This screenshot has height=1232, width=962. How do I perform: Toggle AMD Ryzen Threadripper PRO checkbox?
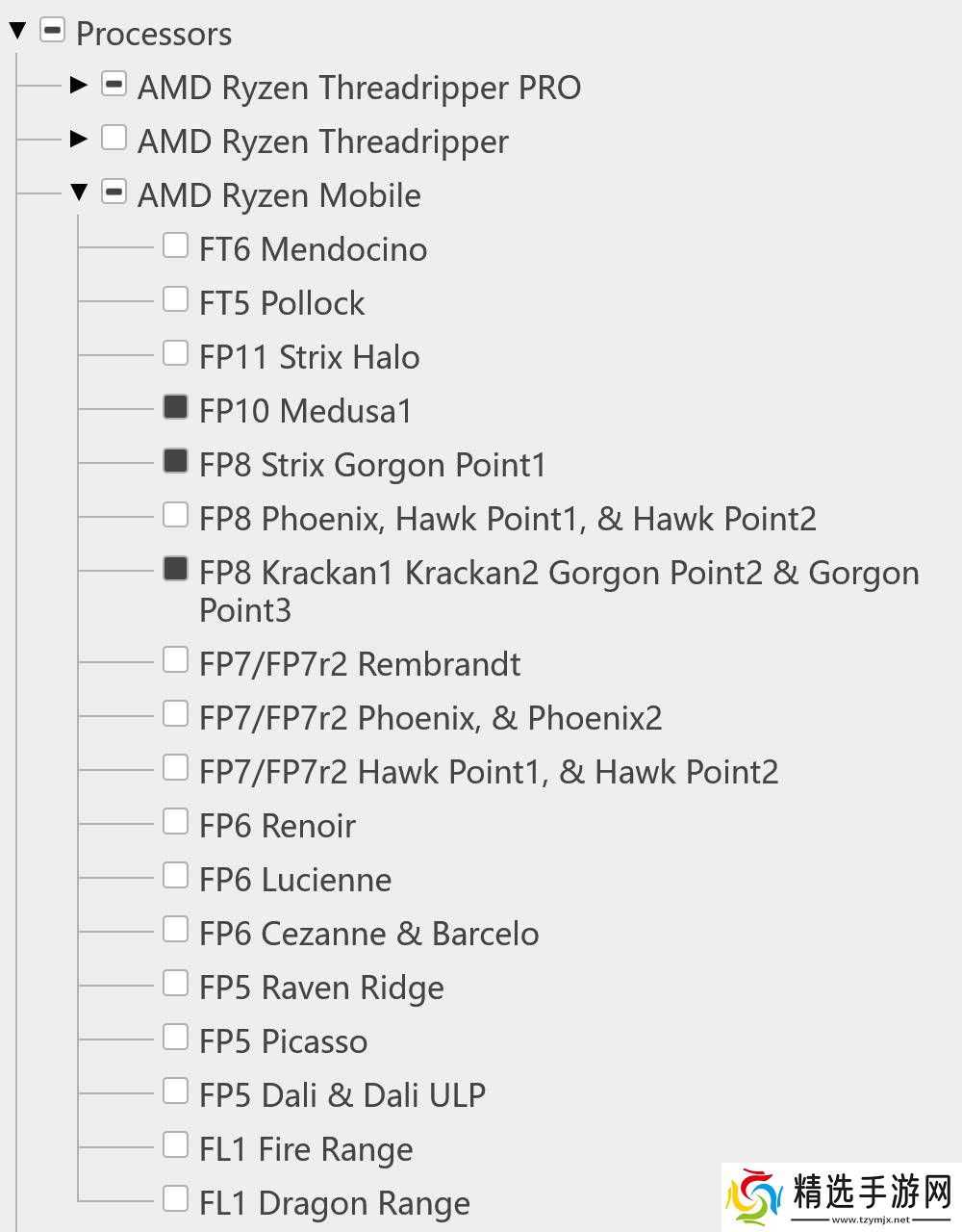114,84
